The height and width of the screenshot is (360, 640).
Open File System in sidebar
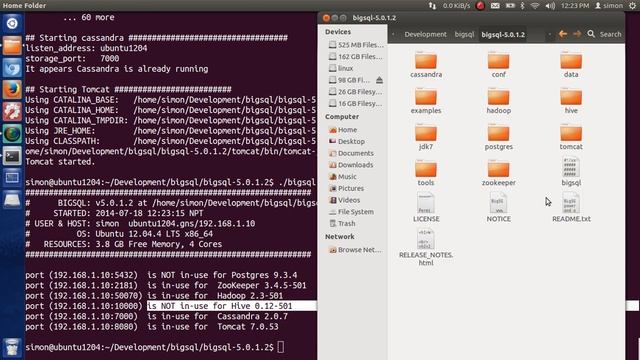[351, 212]
